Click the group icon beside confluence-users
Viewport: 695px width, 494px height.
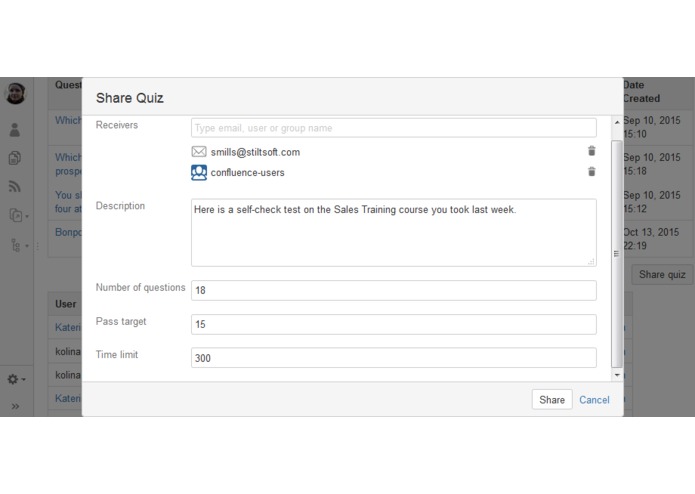tap(199, 172)
